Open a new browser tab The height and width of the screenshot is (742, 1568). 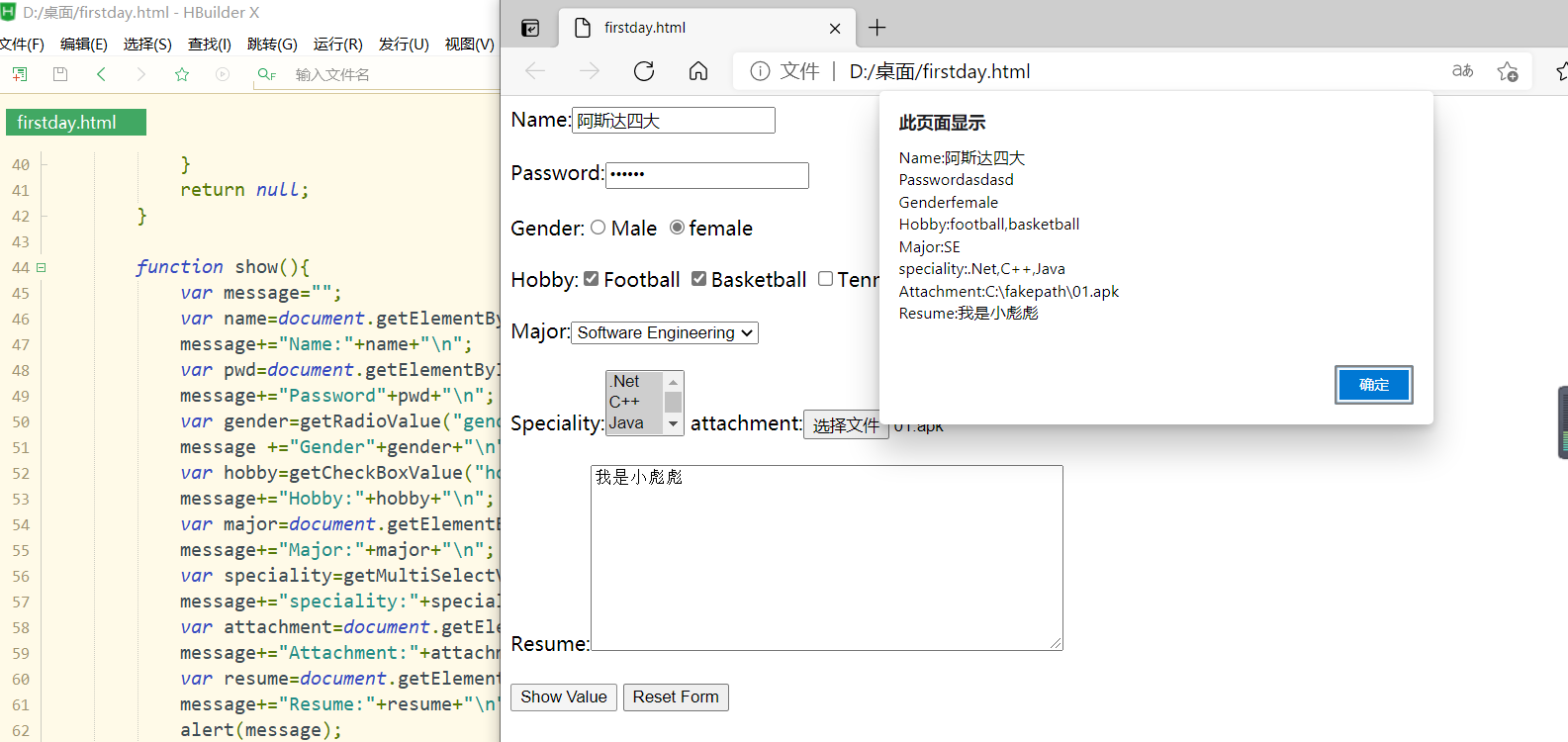[x=876, y=28]
